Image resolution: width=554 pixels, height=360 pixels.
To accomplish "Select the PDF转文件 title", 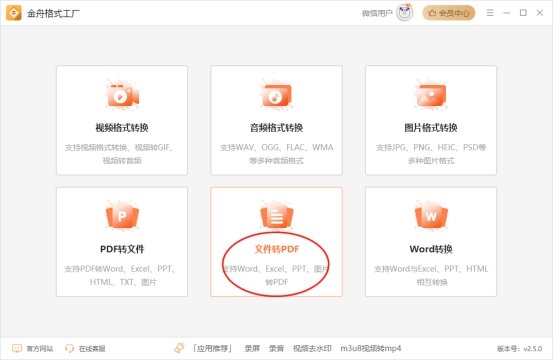I will tap(122, 249).
